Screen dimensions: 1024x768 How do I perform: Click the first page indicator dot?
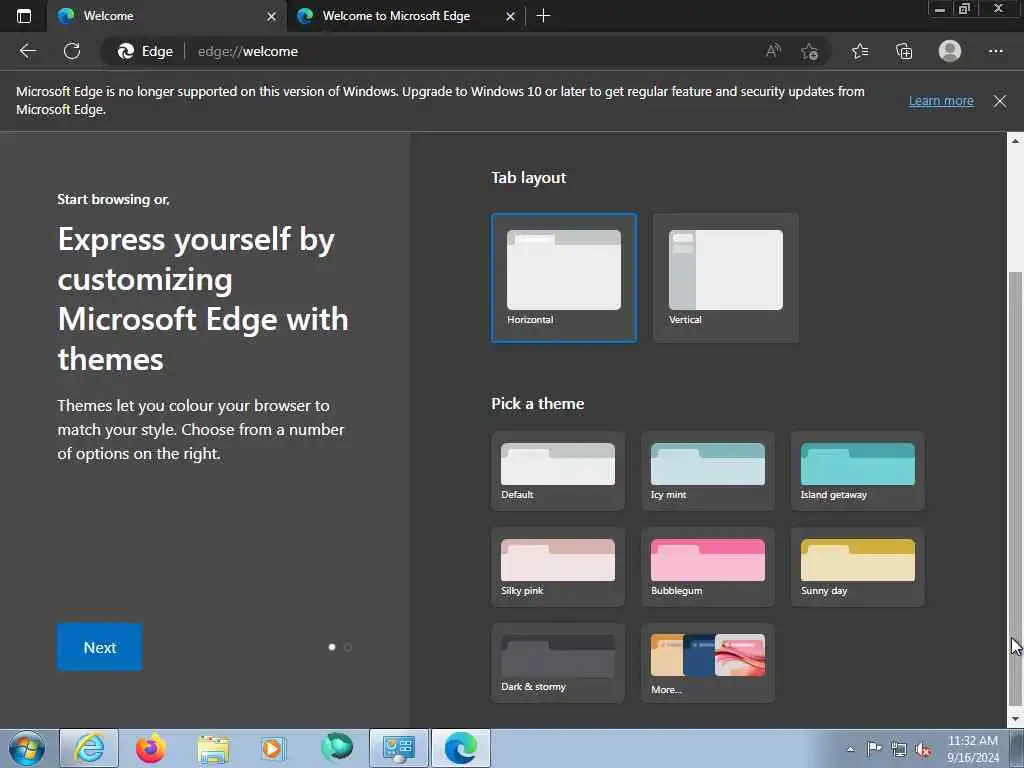(x=332, y=647)
